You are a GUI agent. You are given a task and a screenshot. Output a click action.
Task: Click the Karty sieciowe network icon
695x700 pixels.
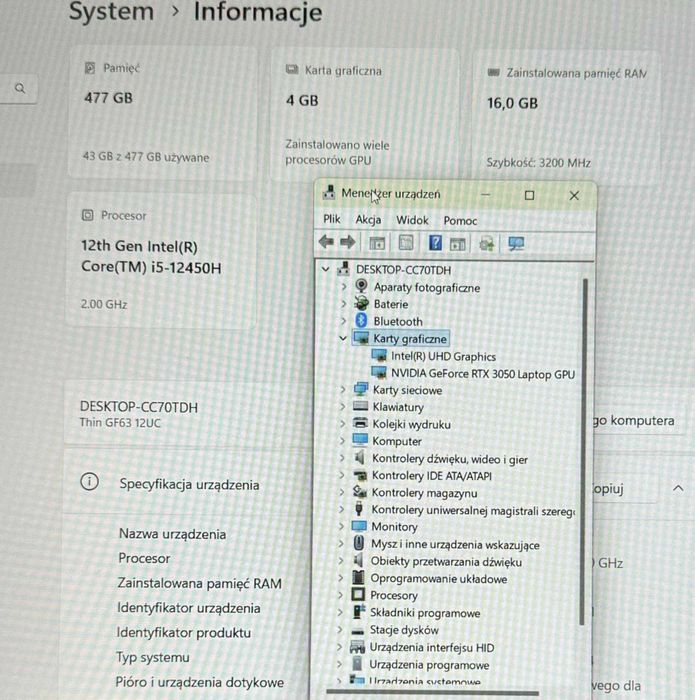coord(361,389)
